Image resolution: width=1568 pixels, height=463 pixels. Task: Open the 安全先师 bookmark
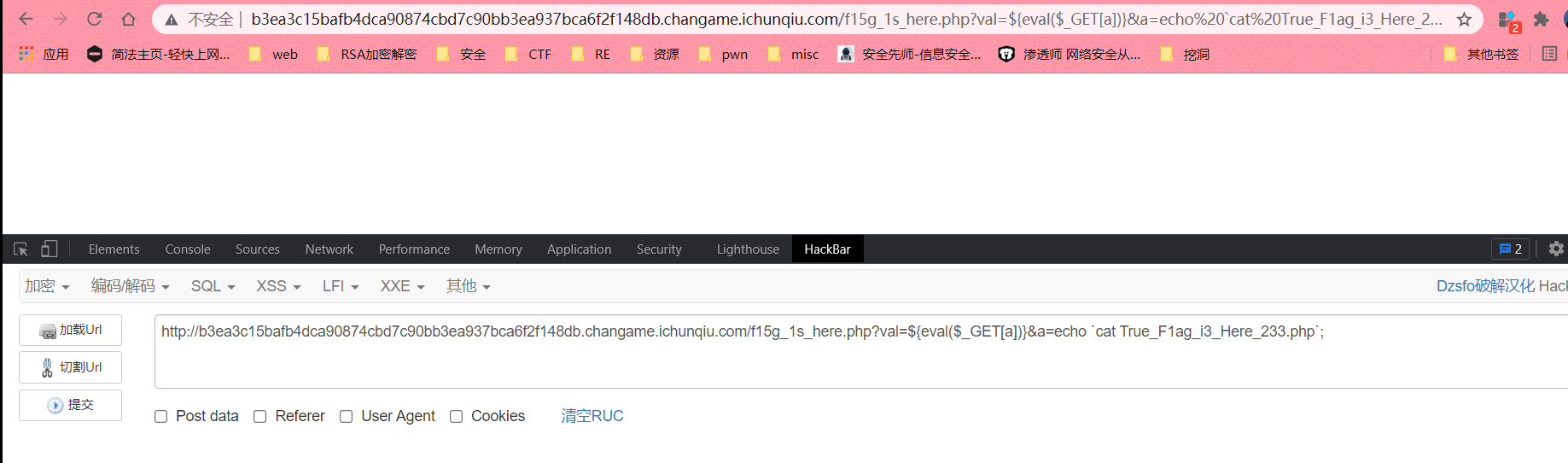(910, 54)
